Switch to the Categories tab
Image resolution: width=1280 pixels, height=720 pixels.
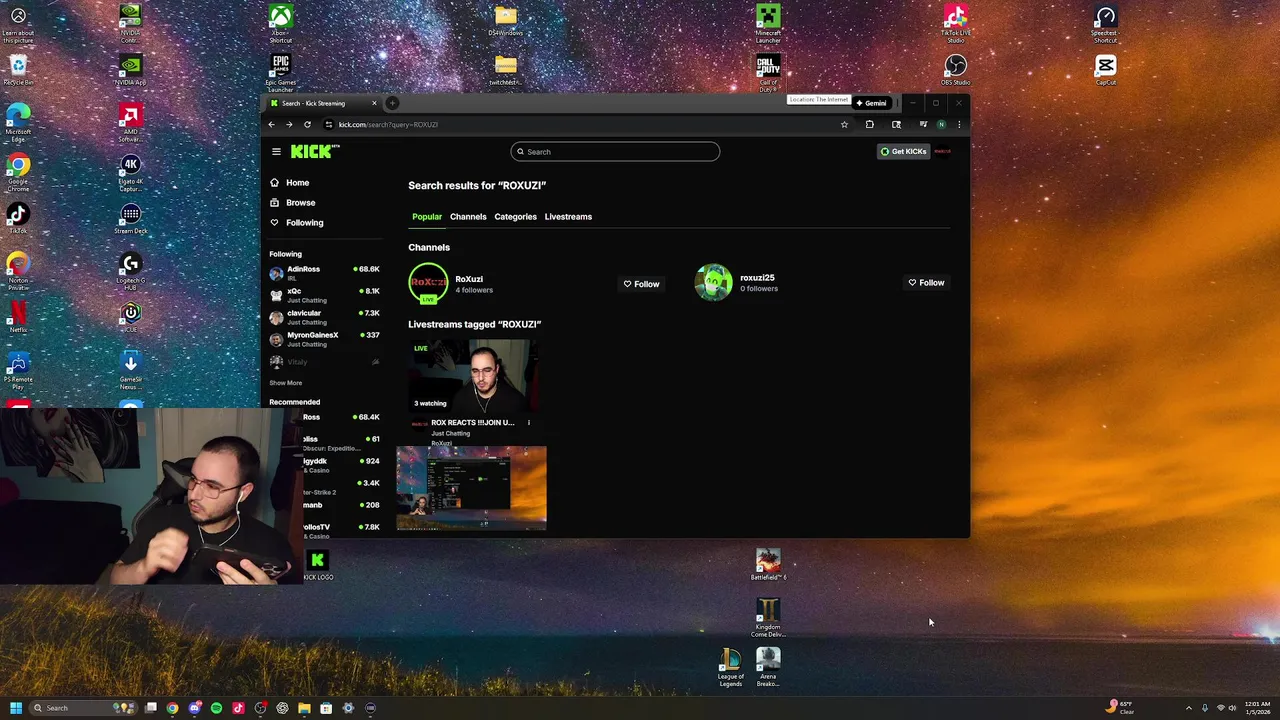(515, 217)
